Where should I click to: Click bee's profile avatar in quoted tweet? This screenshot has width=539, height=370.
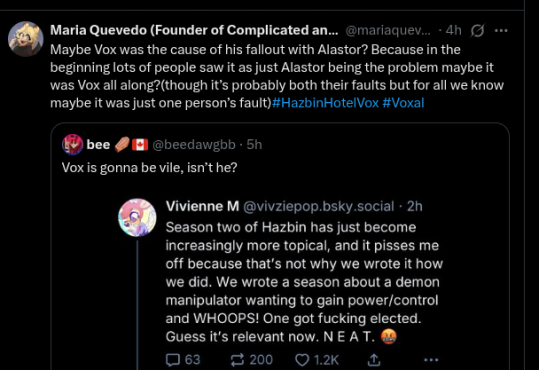pyautogui.click(x=73, y=144)
